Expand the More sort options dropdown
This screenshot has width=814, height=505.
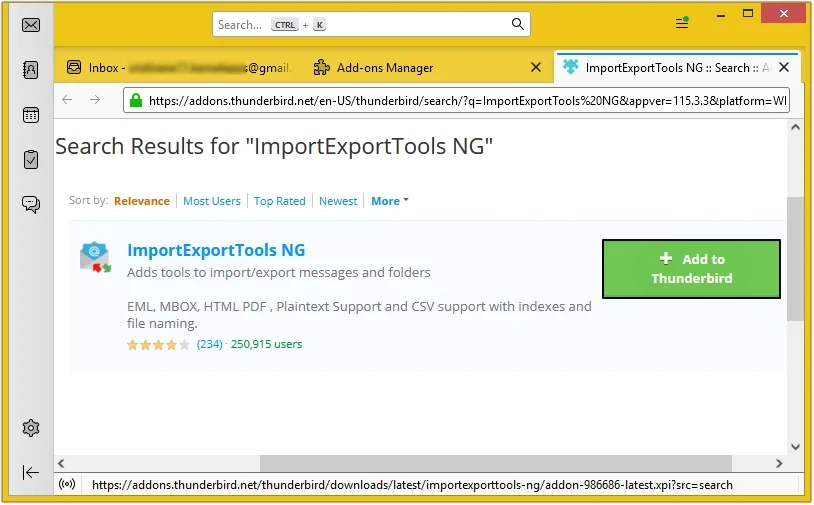[389, 201]
